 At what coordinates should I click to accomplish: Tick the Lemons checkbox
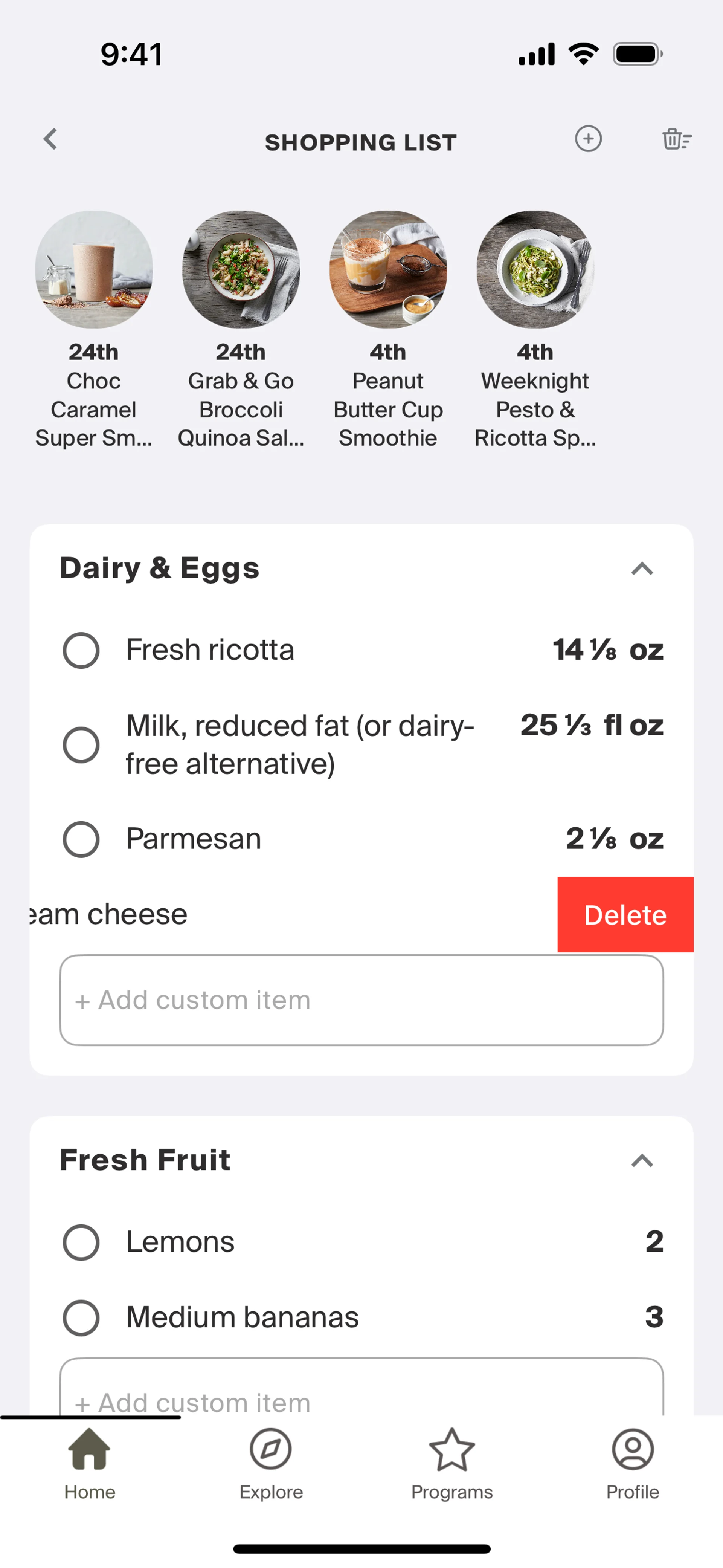click(x=81, y=1242)
